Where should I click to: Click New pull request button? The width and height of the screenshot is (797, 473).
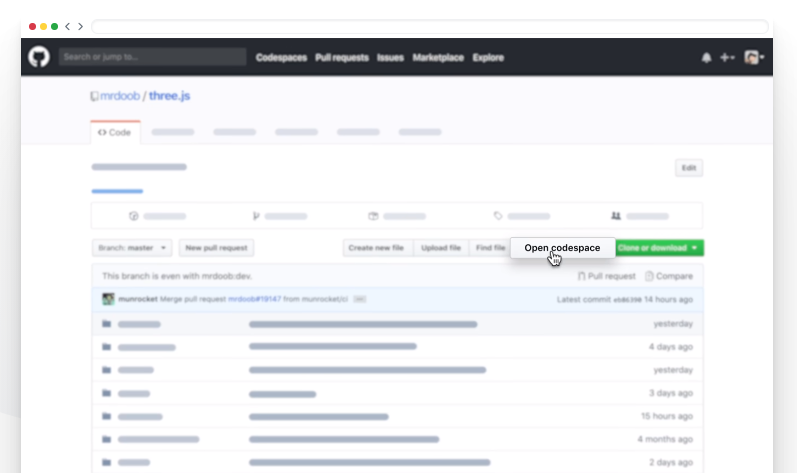(x=216, y=248)
